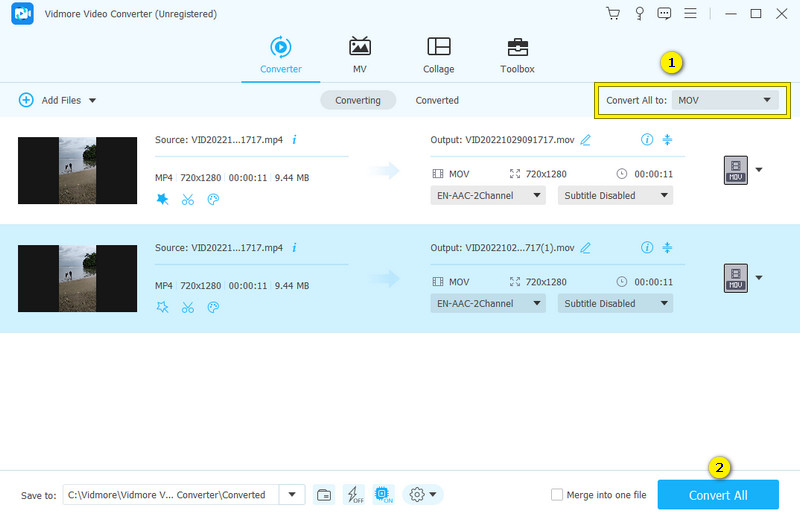Switch to the Toolbox tab

tap(517, 55)
